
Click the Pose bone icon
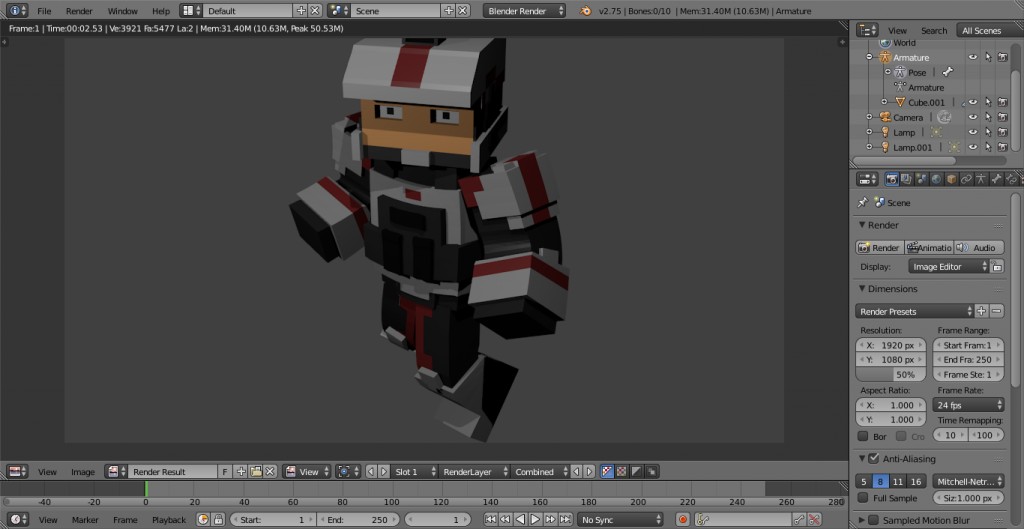pyautogui.click(x=948, y=72)
